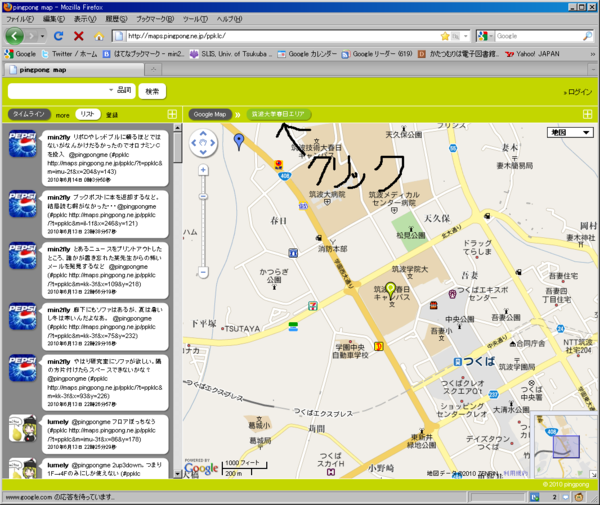This screenshot has height=505, width=600.
Task: Bookmark the page with the star icon
Action: tap(445, 36)
